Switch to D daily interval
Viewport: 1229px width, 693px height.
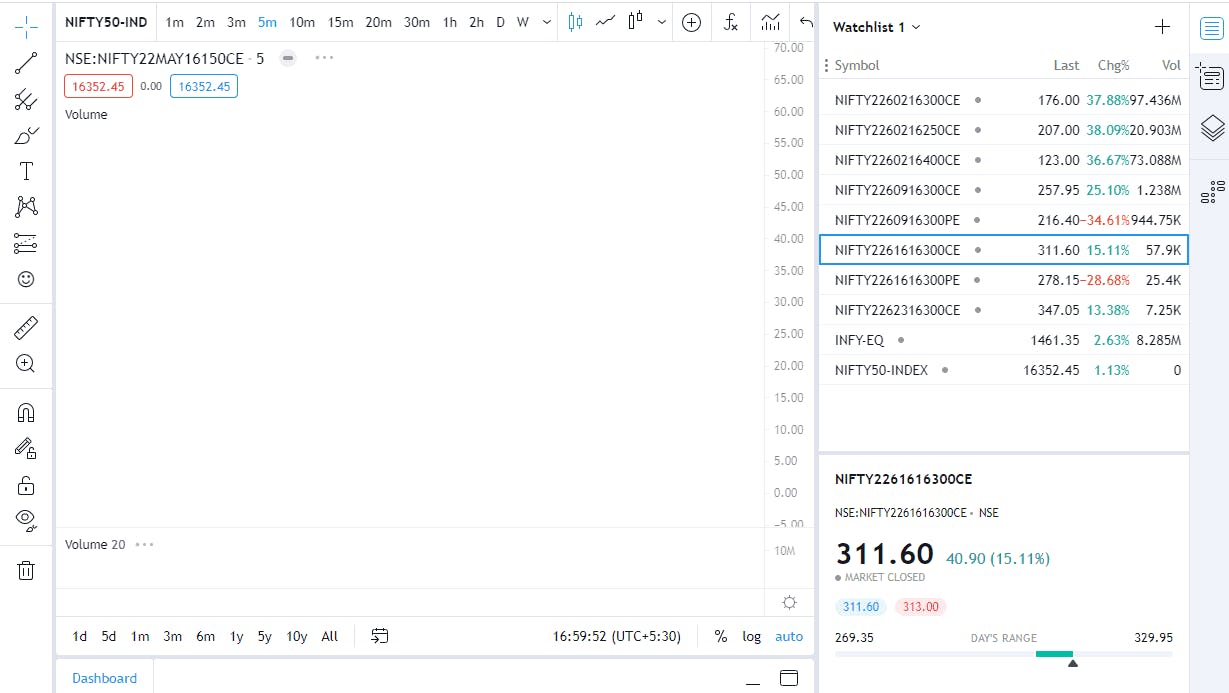(x=500, y=22)
